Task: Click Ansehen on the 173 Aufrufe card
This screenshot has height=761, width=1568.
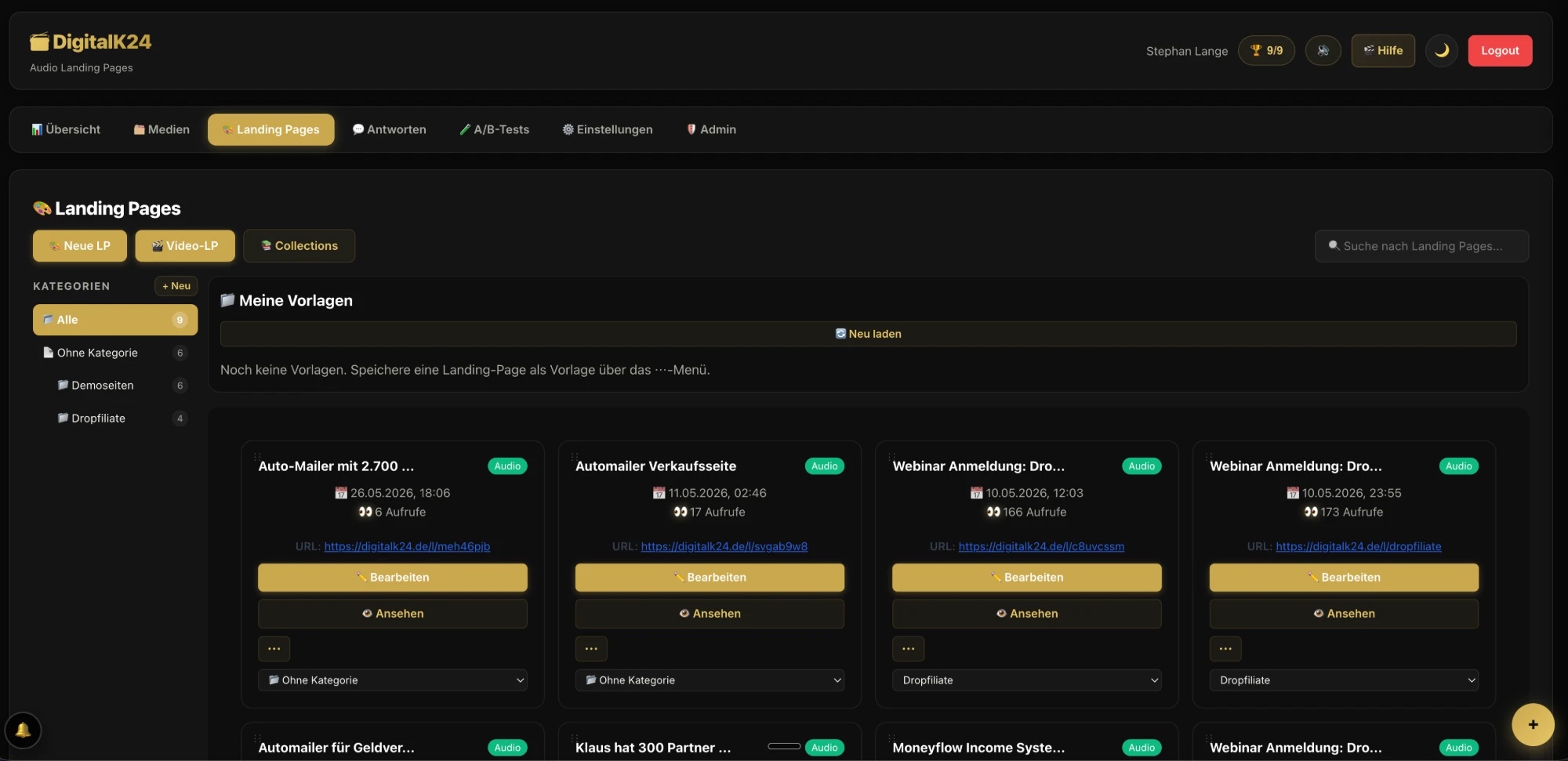Action: coord(1344,614)
